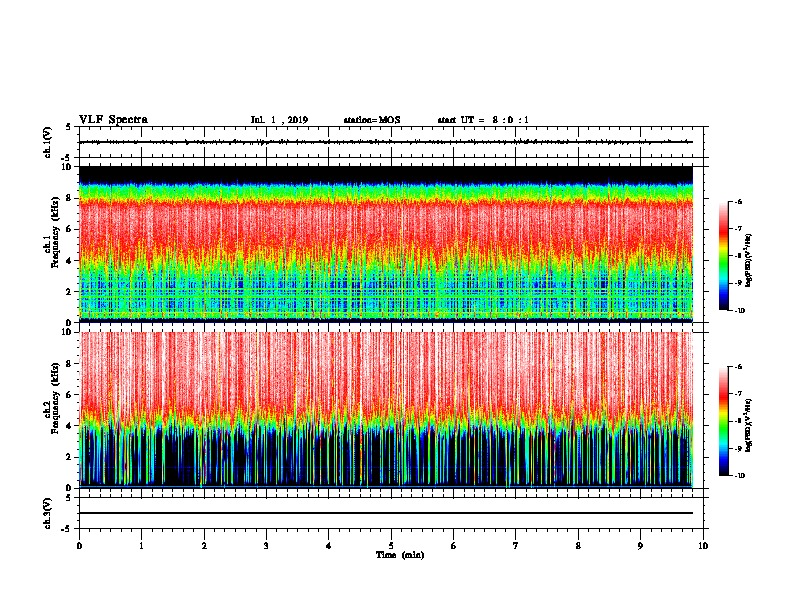The height and width of the screenshot is (612, 792).
Task: Click inside the ch.1 spectrogram panel
Action: click(386, 244)
